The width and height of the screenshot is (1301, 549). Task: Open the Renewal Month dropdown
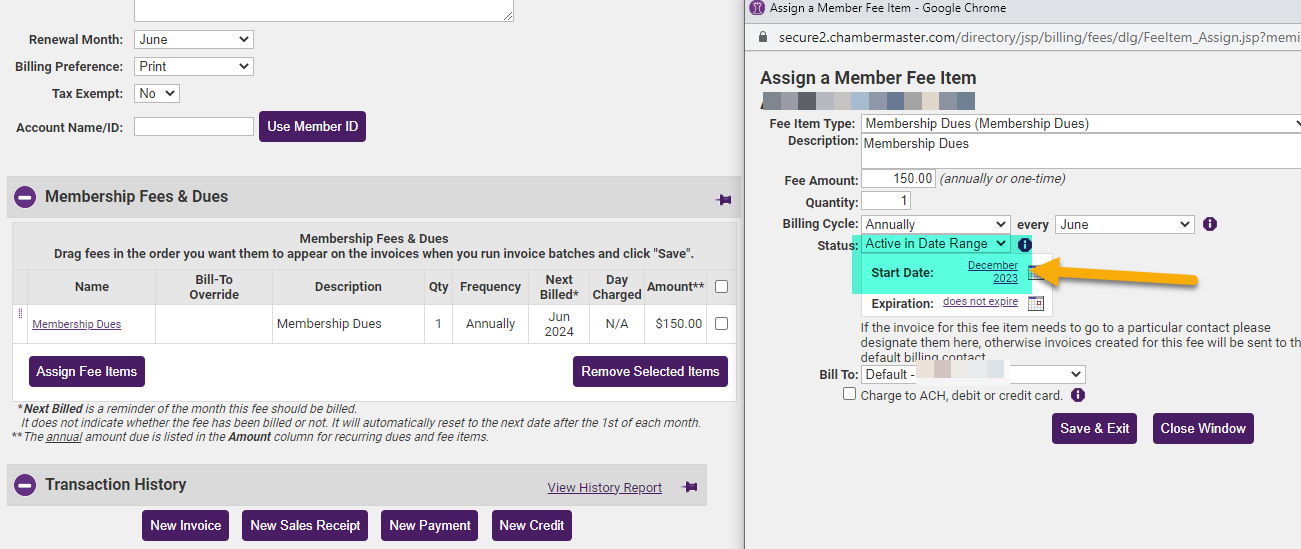193,40
